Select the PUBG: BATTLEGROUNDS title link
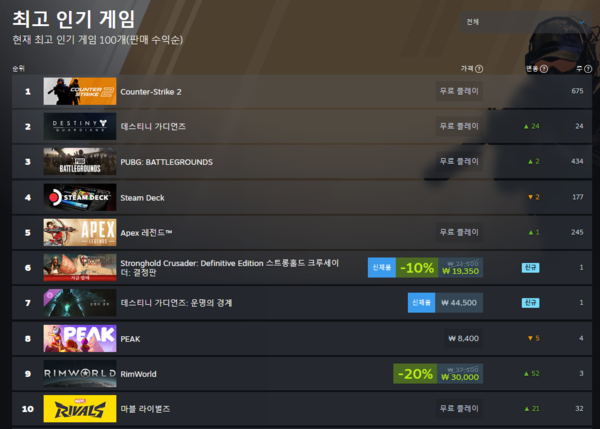 coord(166,162)
